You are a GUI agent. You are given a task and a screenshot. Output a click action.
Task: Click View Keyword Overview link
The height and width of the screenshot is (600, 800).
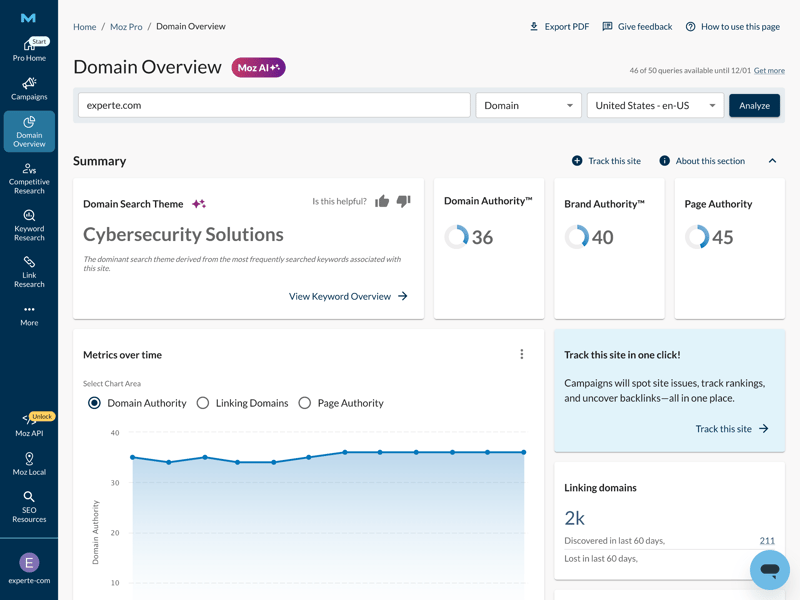click(x=347, y=296)
